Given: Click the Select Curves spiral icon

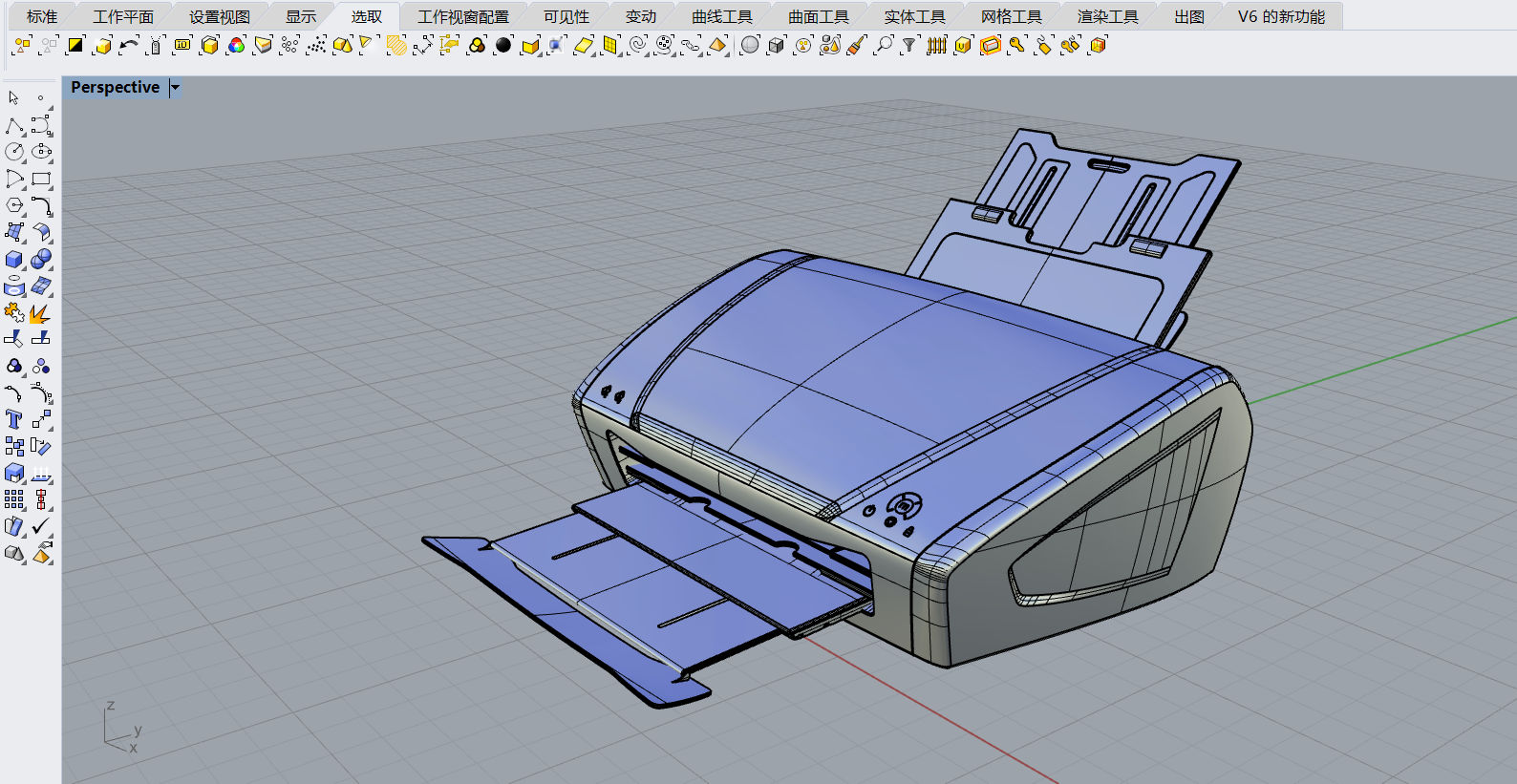Looking at the screenshot, I should 637,45.
